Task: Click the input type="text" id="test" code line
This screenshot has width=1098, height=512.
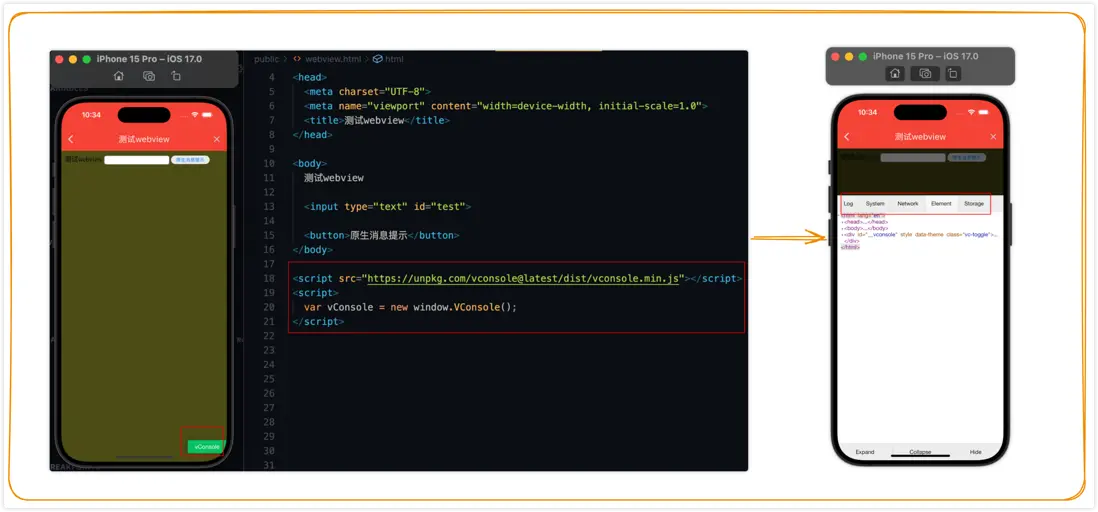Action: tap(388, 207)
